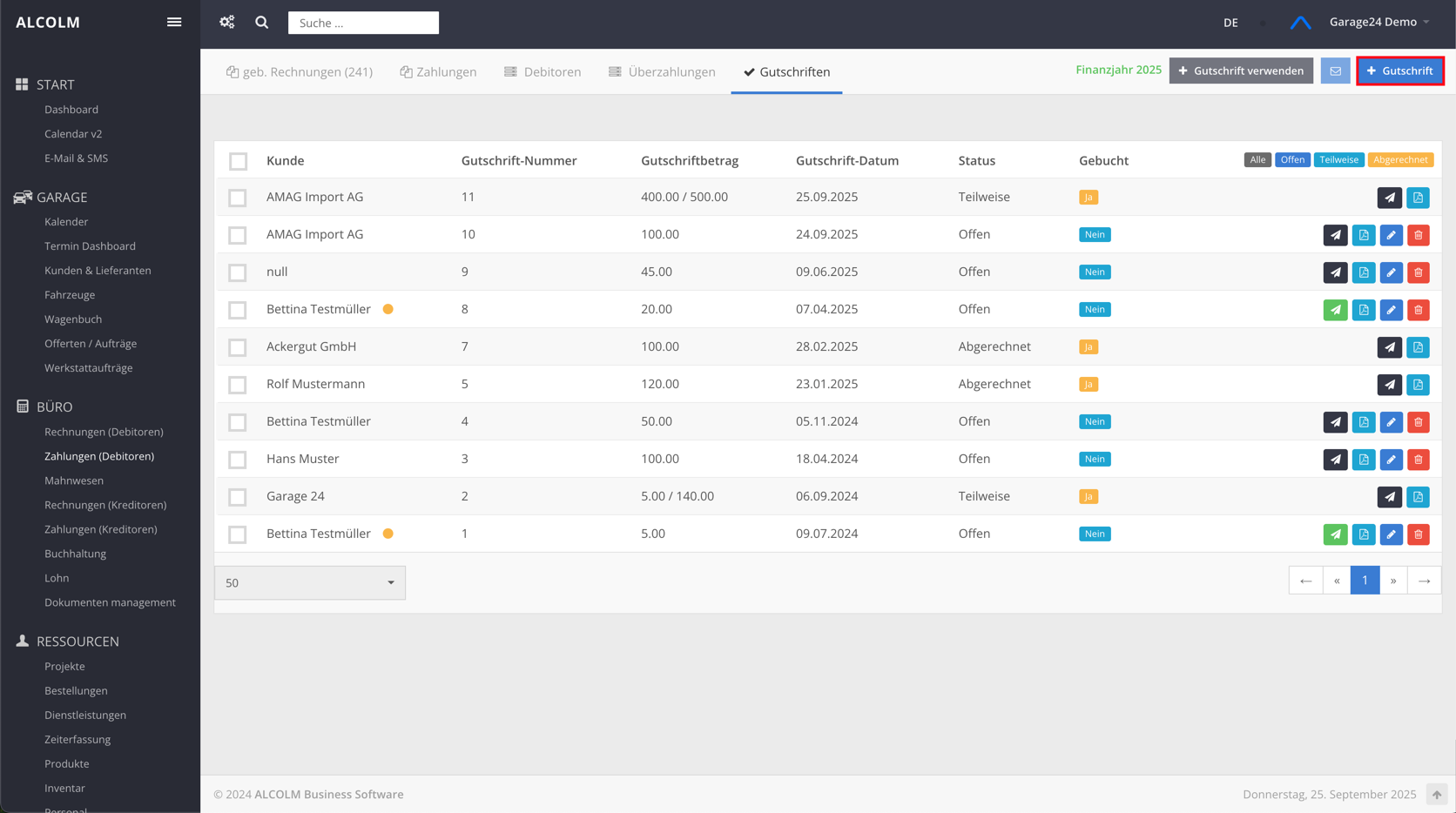Open the DE language selector
The height and width of the screenshot is (813, 1456).
click(1230, 24)
